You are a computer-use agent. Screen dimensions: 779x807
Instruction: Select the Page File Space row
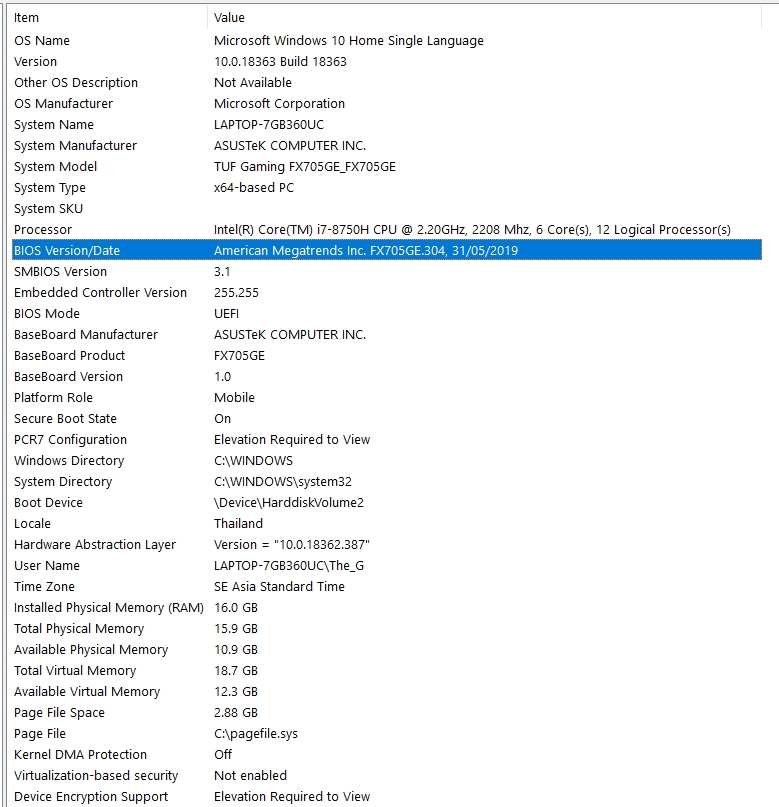click(386, 713)
